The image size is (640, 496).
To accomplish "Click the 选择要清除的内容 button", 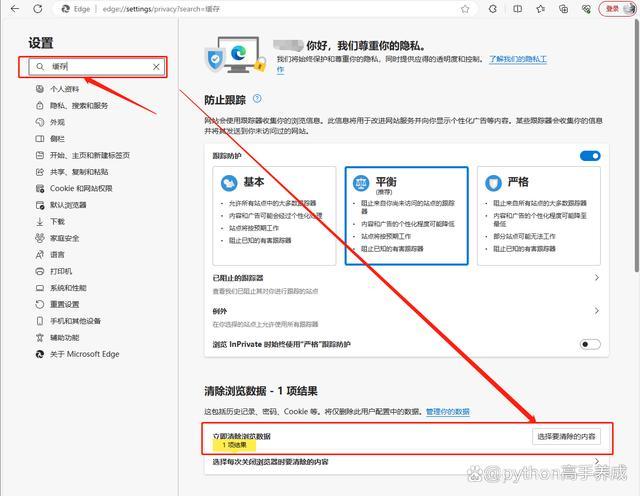I will (566, 437).
